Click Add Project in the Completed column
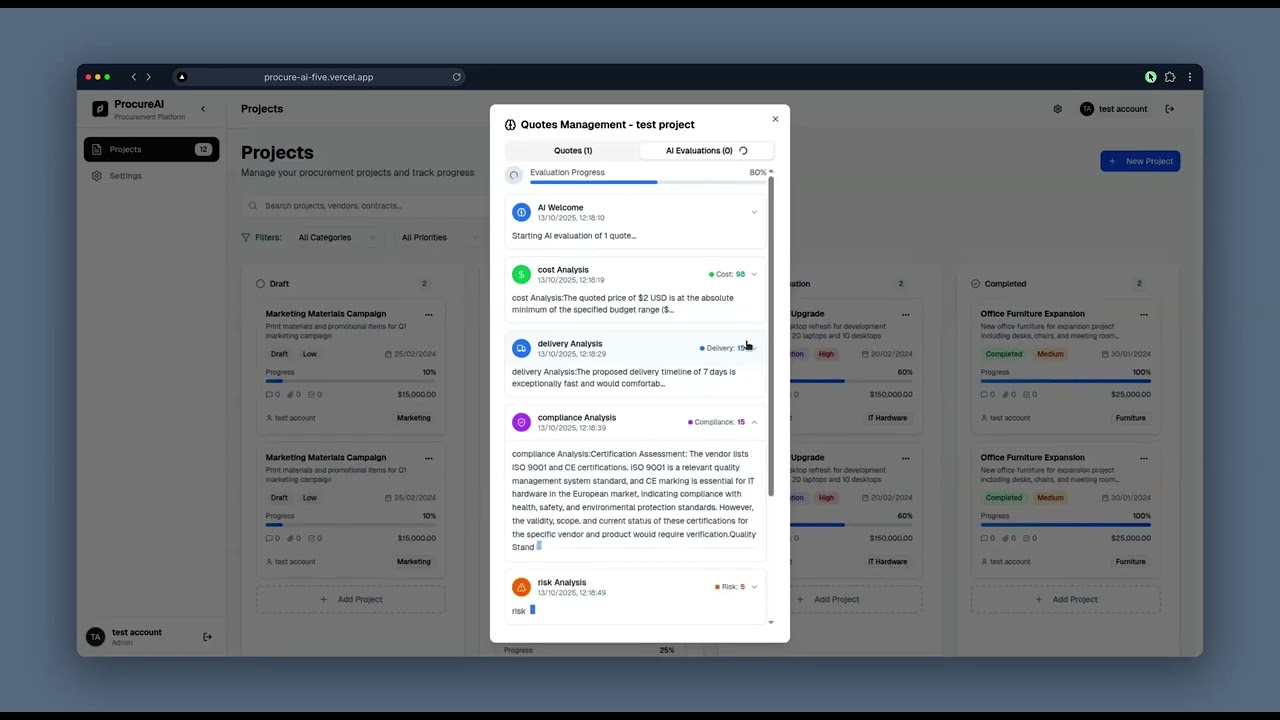 click(1066, 600)
